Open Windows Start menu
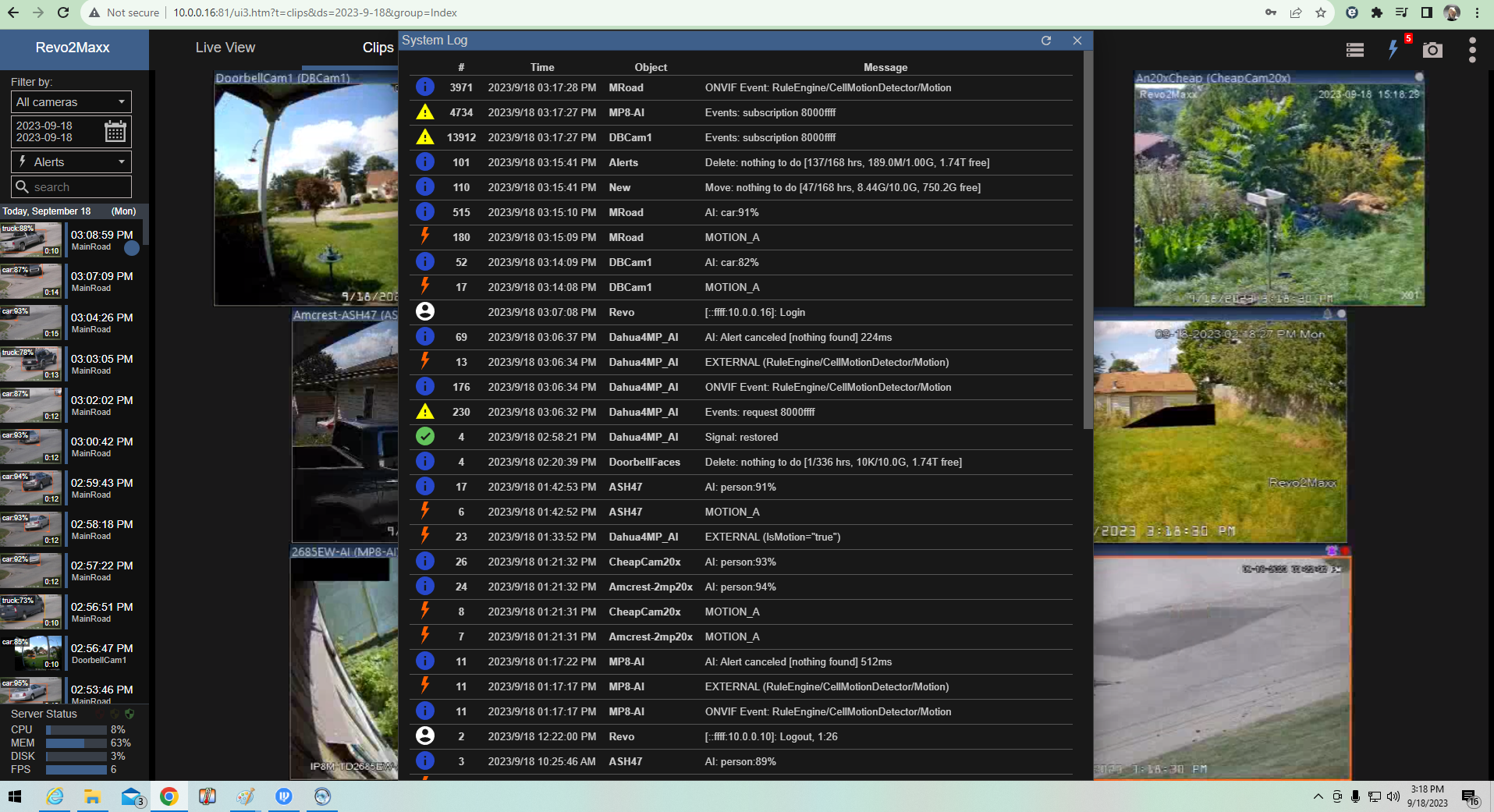Screen dimensions: 1494x812 tap(15, 796)
